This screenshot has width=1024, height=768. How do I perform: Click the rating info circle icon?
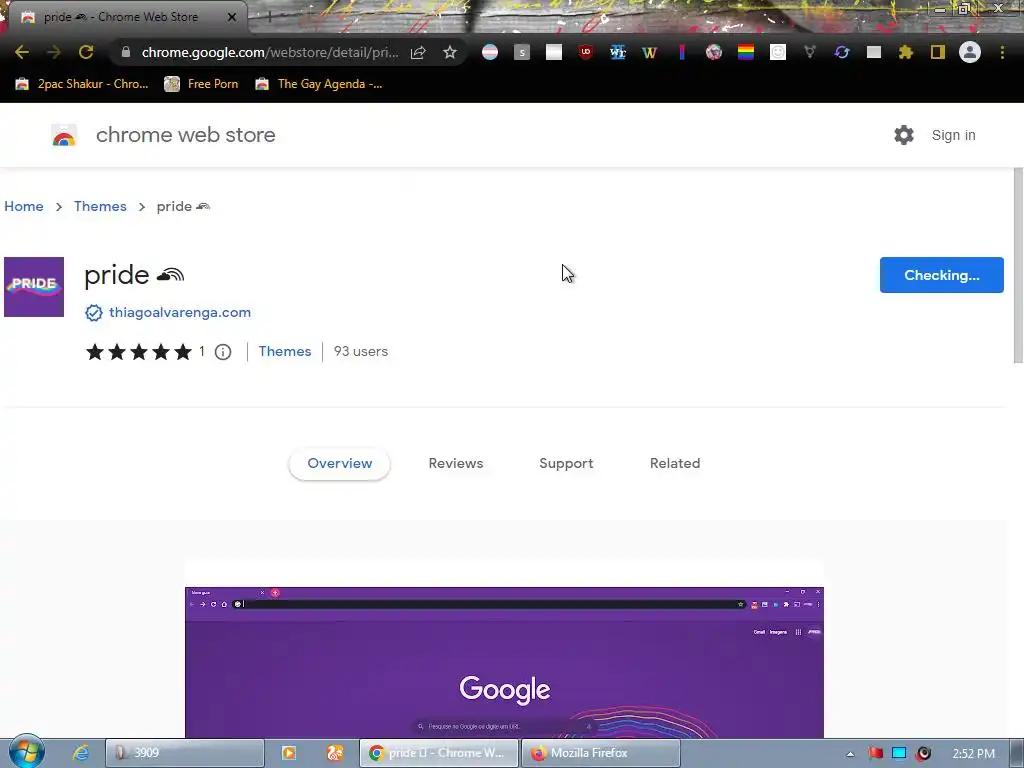coord(223,352)
